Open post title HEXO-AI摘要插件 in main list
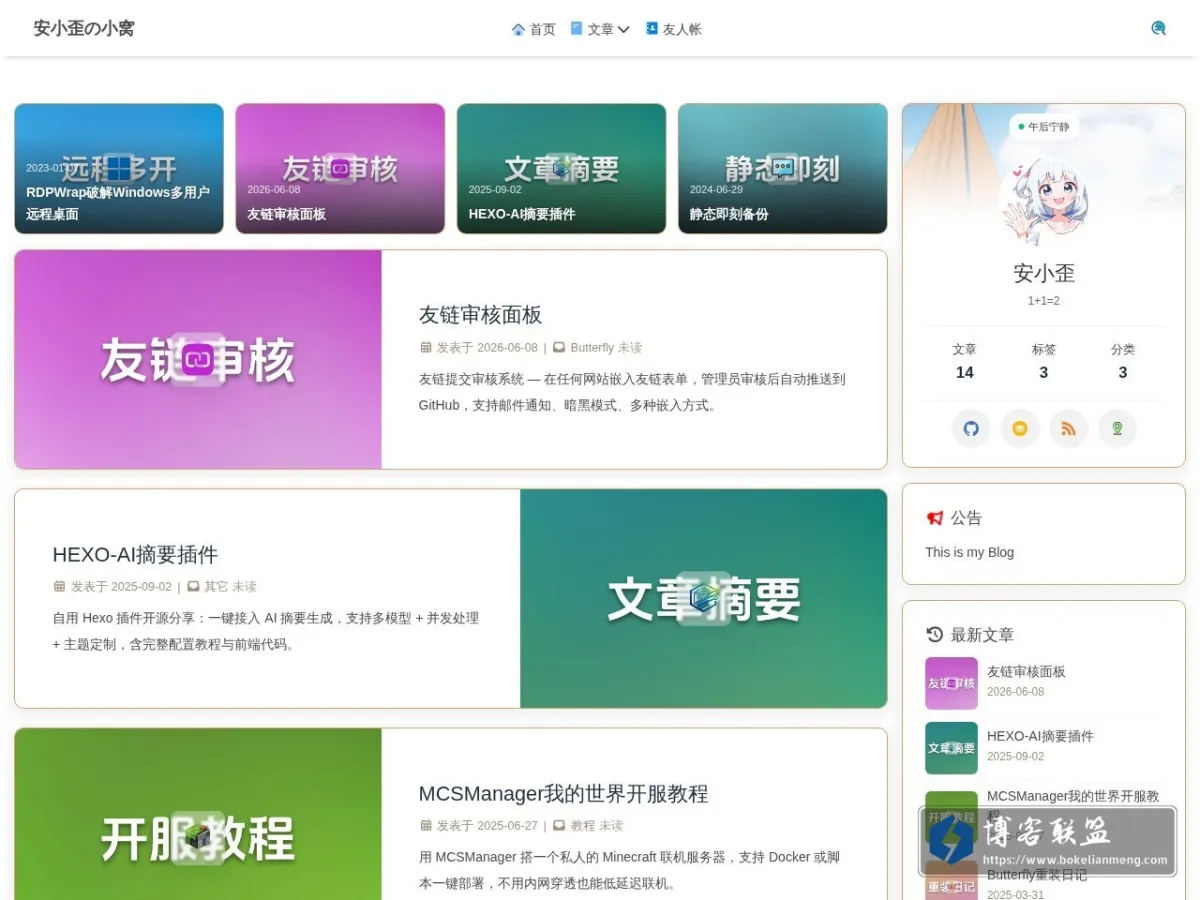 click(x=135, y=555)
